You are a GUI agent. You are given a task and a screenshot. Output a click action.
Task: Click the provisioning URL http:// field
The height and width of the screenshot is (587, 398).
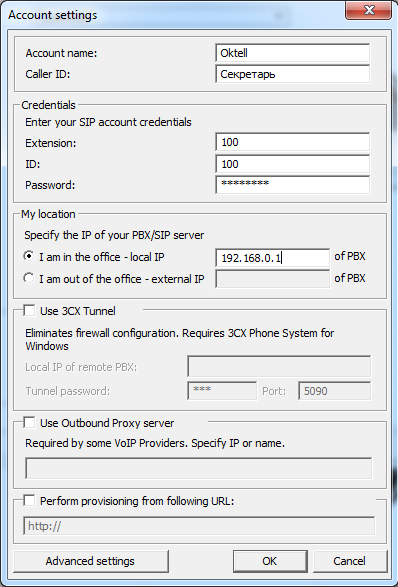pyautogui.click(x=199, y=526)
